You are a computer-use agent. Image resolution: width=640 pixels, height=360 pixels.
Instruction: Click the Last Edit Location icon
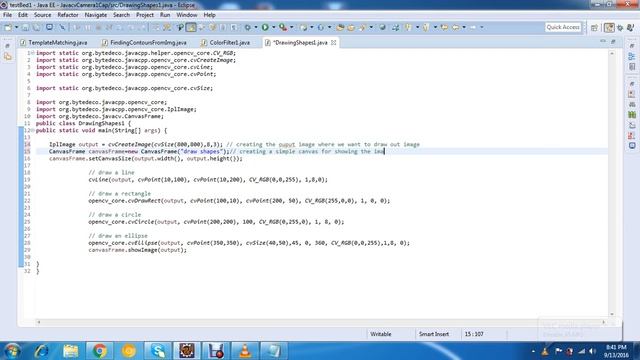(444, 27)
